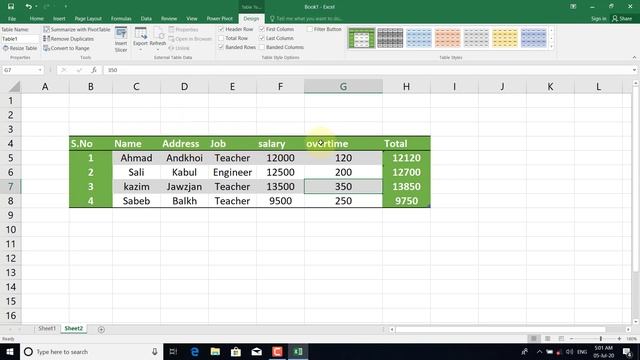The width and height of the screenshot is (640, 360).
Task: Click the Normal view icon
Action: point(533,339)
